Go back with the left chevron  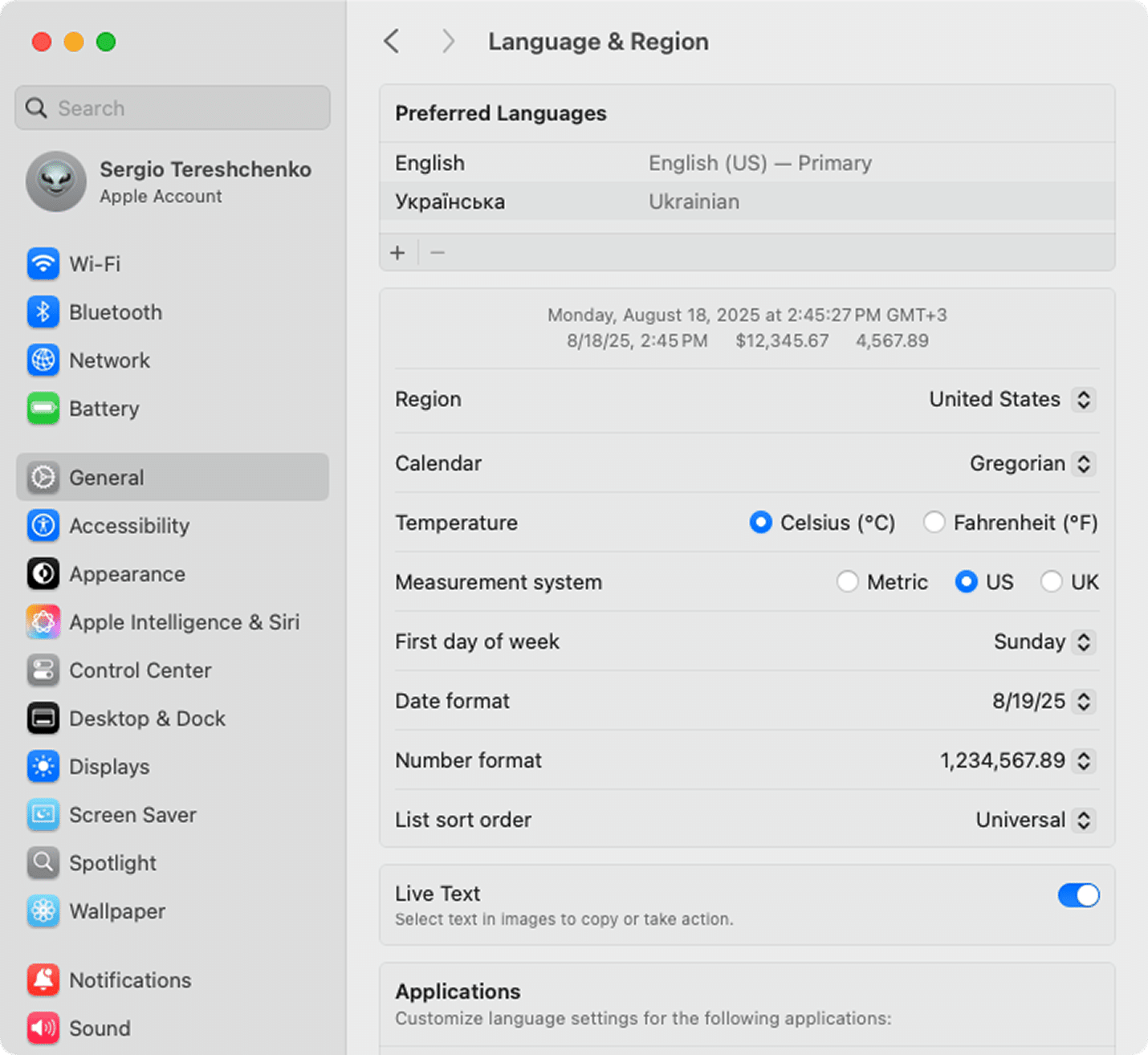(392, 41)
